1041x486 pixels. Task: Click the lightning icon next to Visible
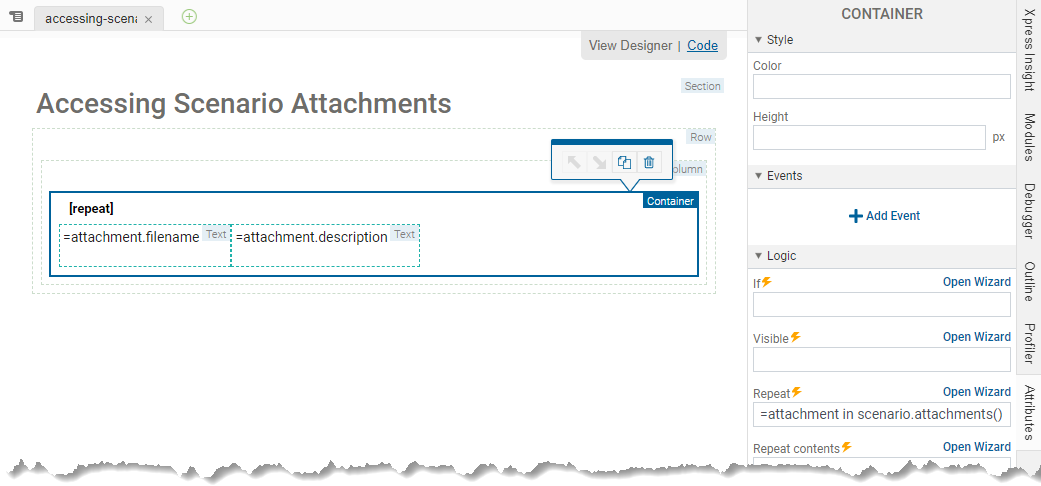pyautogui.click(x=796, y=337)
